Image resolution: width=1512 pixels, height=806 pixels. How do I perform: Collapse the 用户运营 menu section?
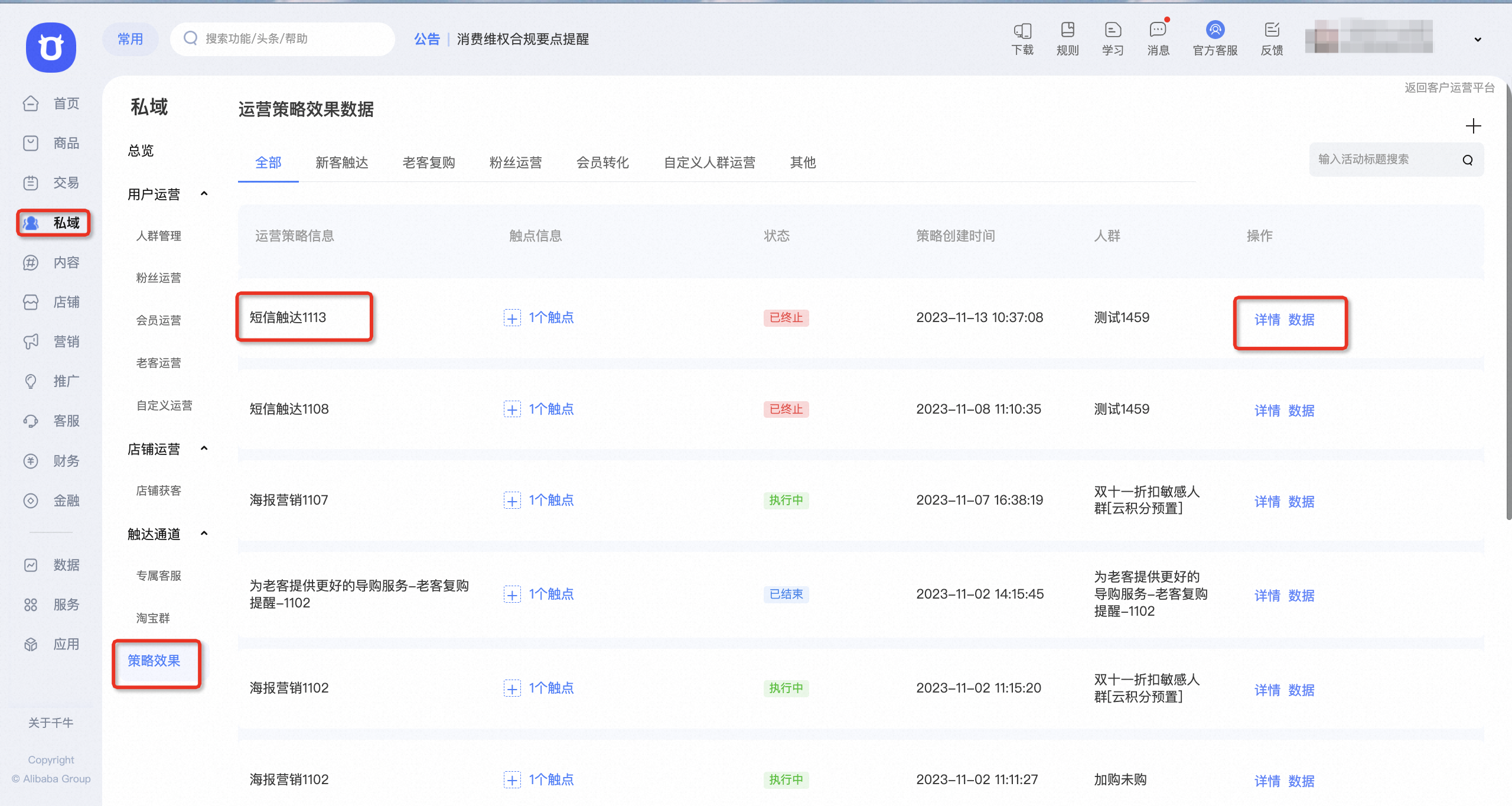pos(204,194)
